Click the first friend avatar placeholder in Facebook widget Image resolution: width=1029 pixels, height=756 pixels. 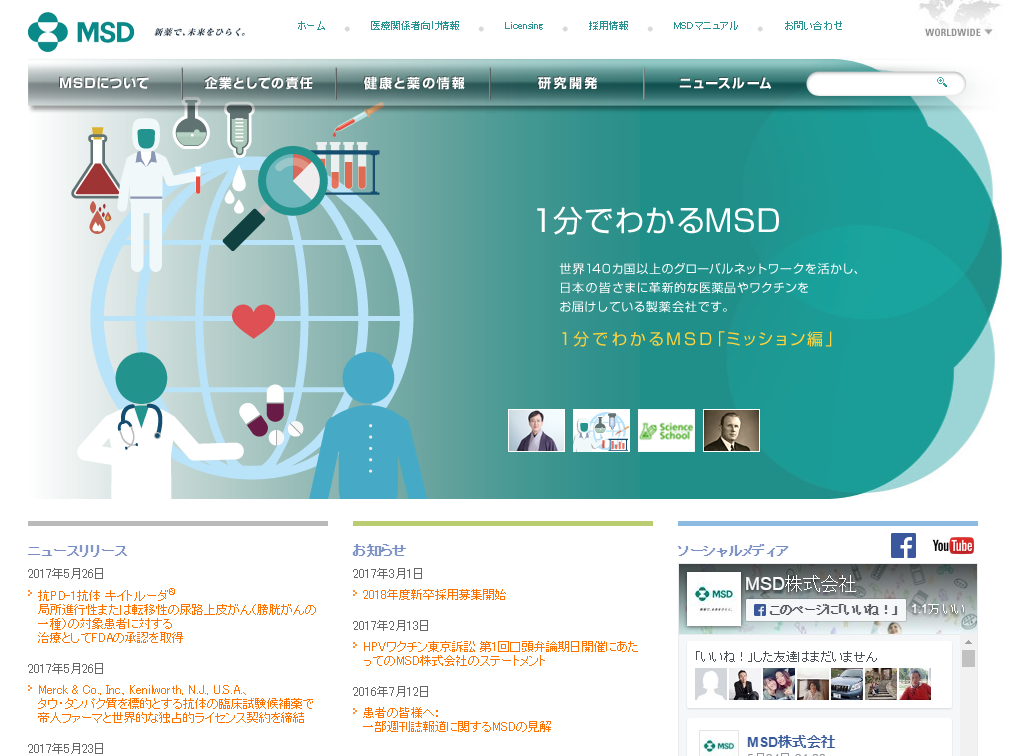point(711,684)
